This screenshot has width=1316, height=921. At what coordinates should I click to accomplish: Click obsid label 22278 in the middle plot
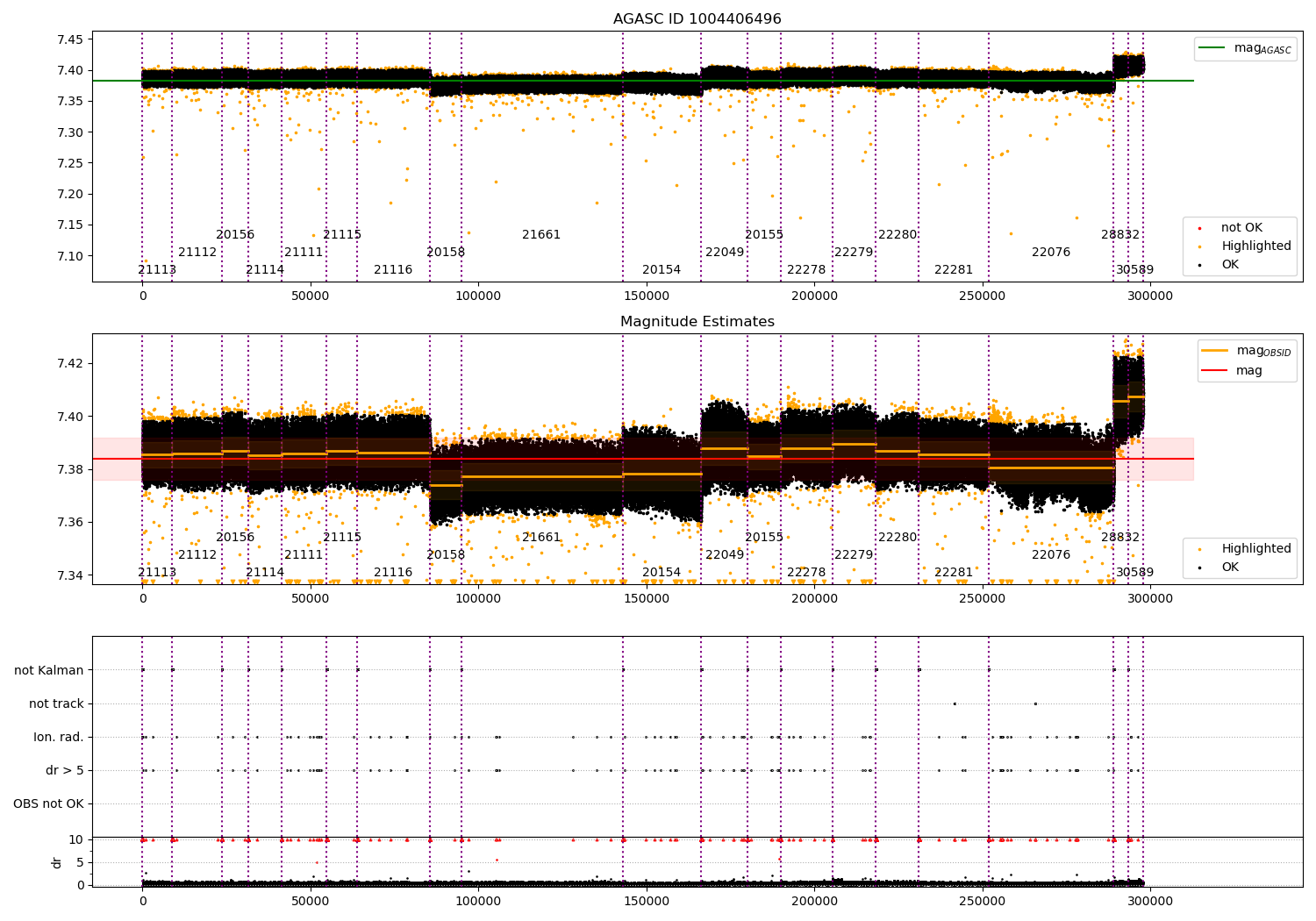click(x=806, y=573)
